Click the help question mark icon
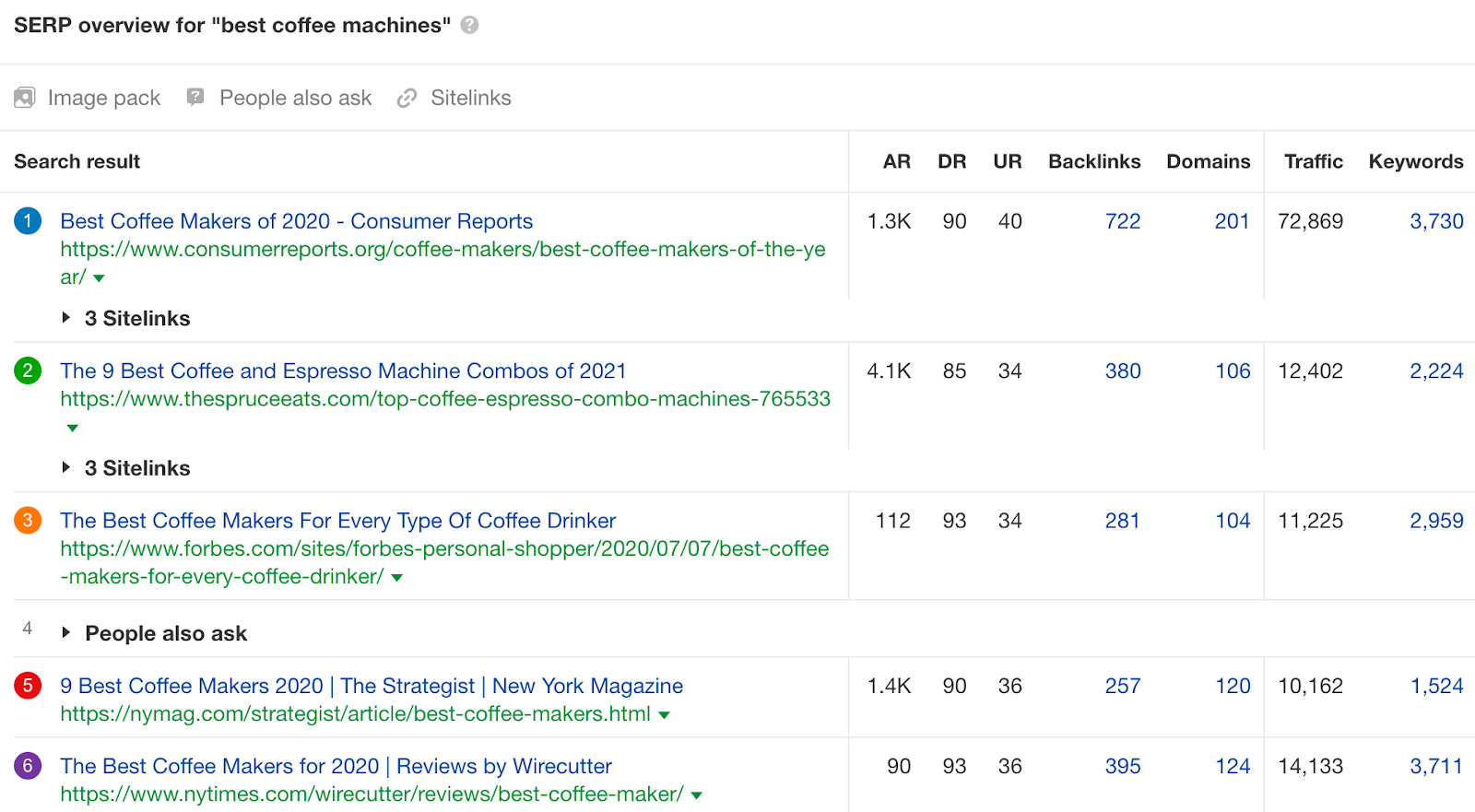 (469, 25)
